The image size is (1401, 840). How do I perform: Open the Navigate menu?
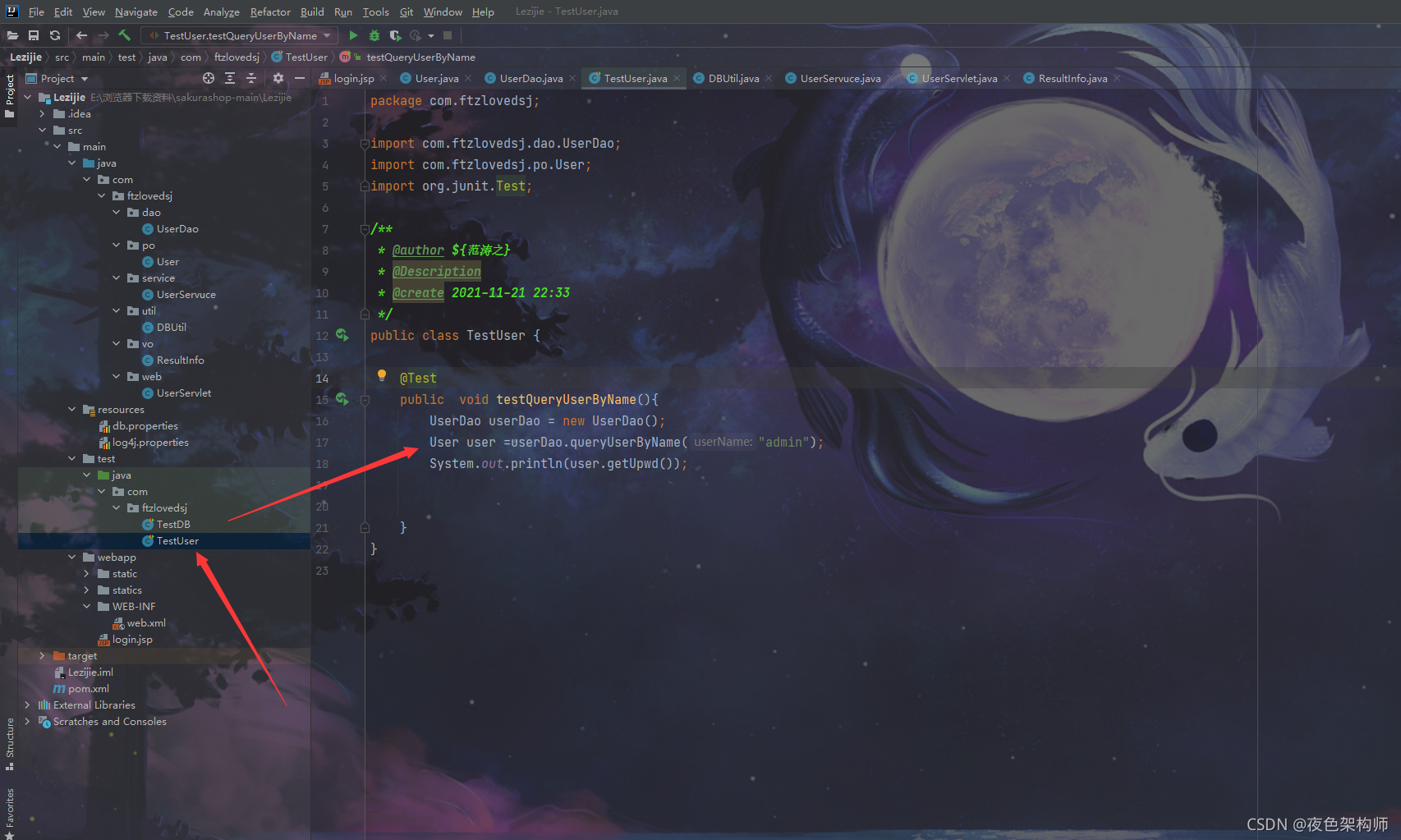pos(136,11)
